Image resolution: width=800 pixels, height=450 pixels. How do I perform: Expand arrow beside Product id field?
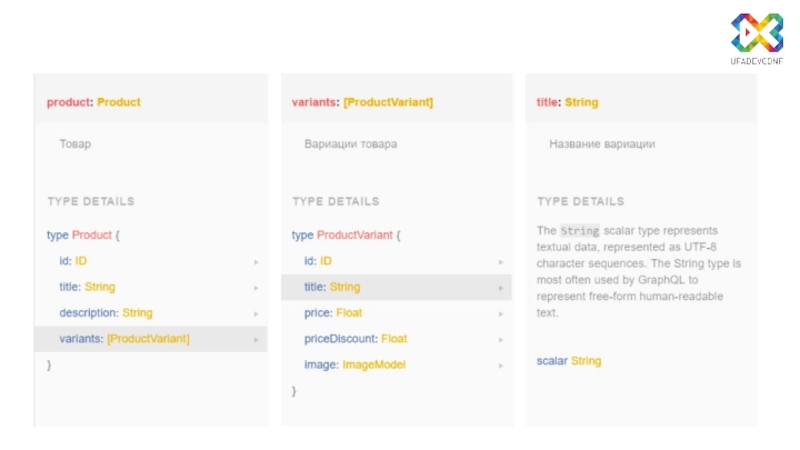256,262
